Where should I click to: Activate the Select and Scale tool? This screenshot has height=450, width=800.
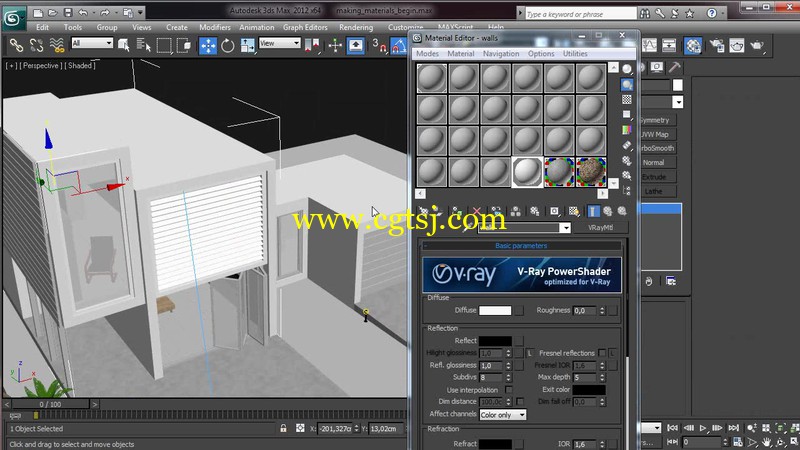247,45
